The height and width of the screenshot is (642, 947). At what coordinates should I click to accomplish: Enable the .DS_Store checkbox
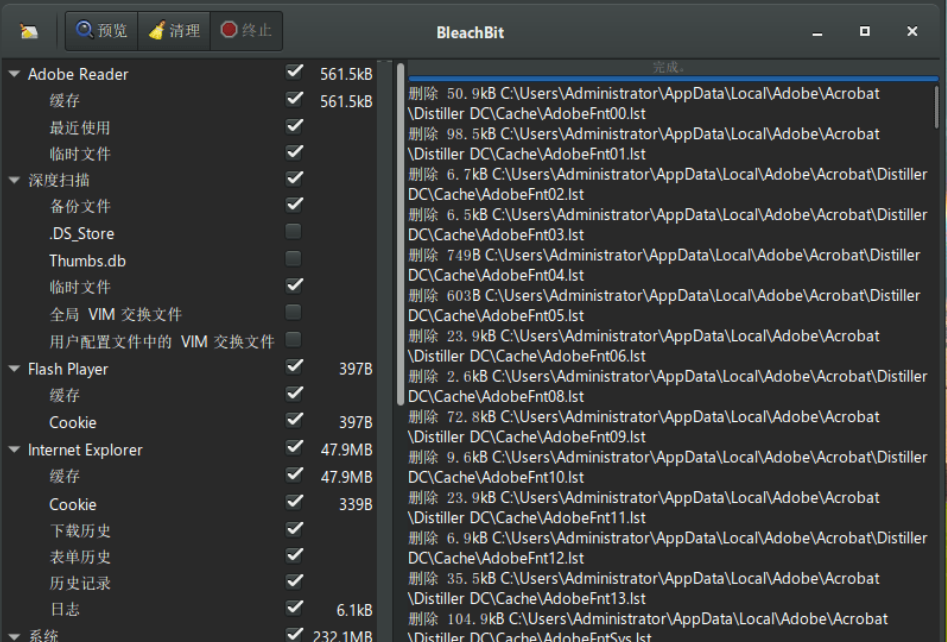click(x=294, y=231)
